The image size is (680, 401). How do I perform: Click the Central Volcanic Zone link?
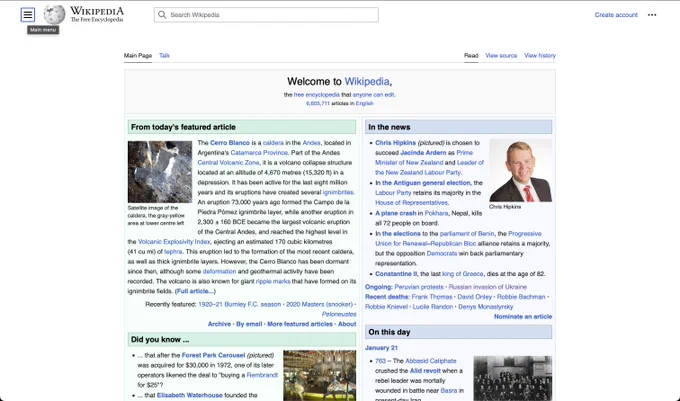coord(229,163)
